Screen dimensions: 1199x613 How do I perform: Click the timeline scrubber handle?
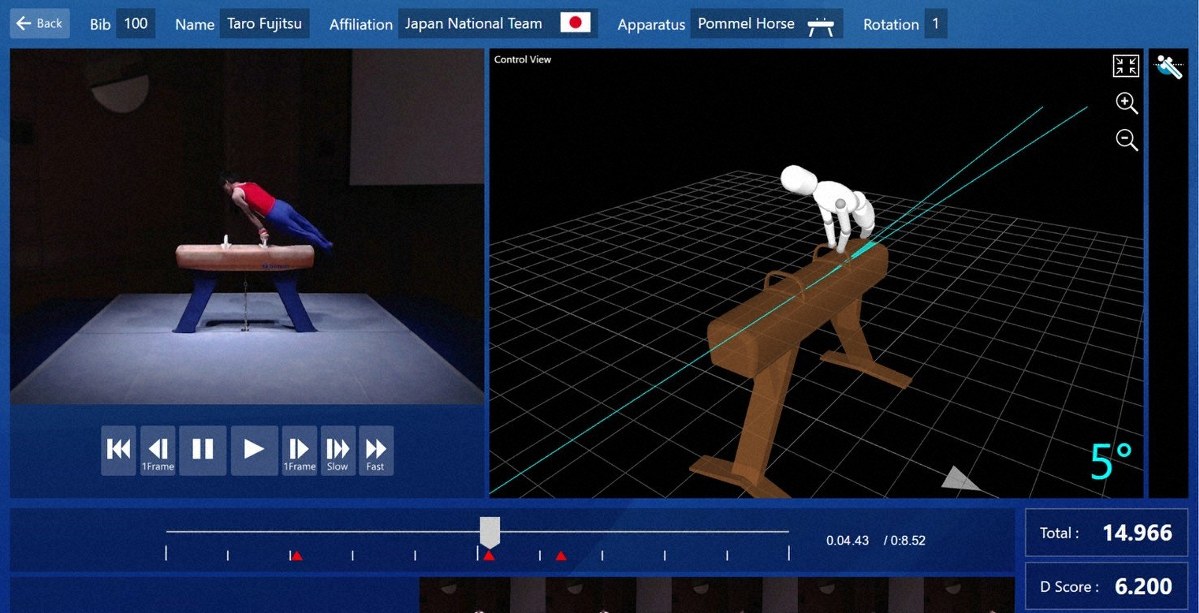tap(489, 532)
